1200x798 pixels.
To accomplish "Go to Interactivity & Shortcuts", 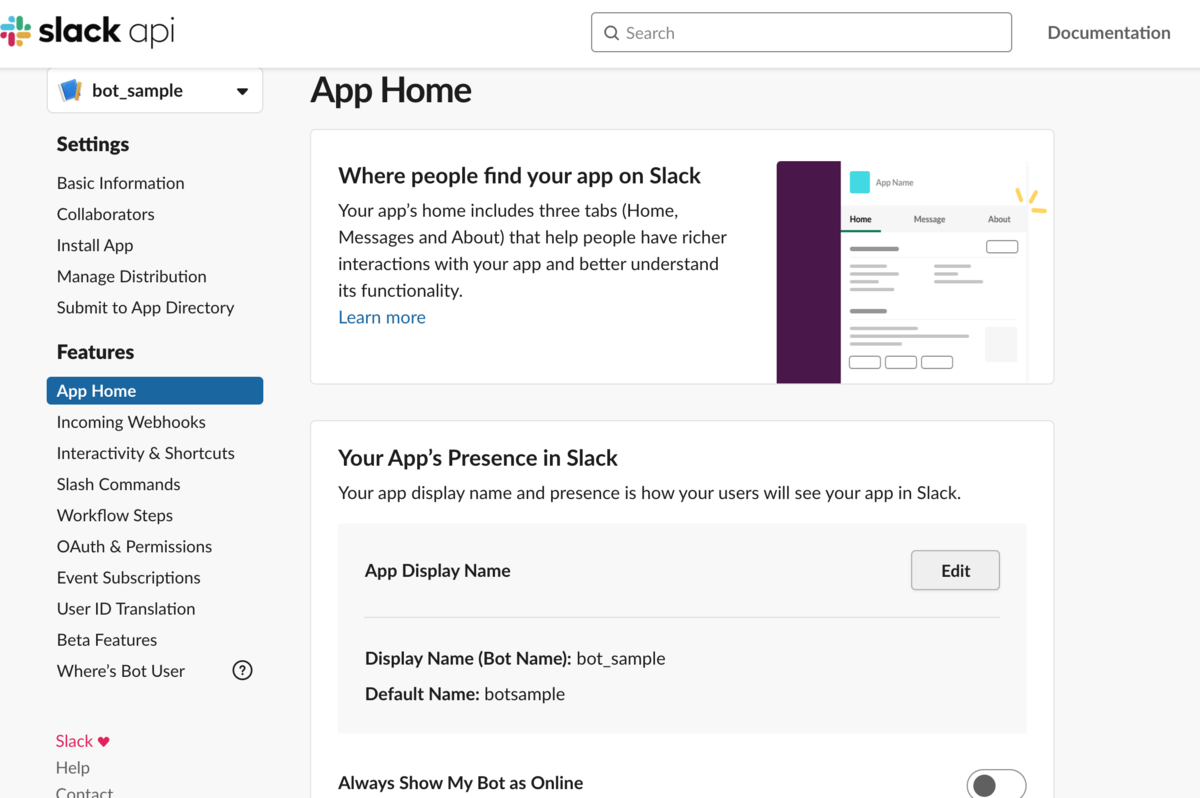I will pos(145,453).
